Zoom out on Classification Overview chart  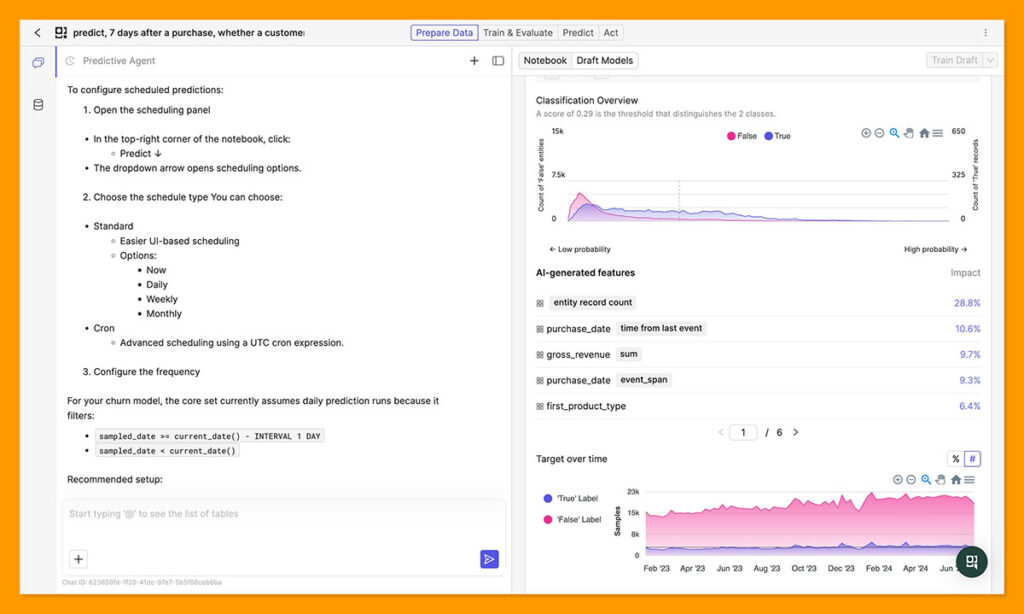[x=879, y=133]
